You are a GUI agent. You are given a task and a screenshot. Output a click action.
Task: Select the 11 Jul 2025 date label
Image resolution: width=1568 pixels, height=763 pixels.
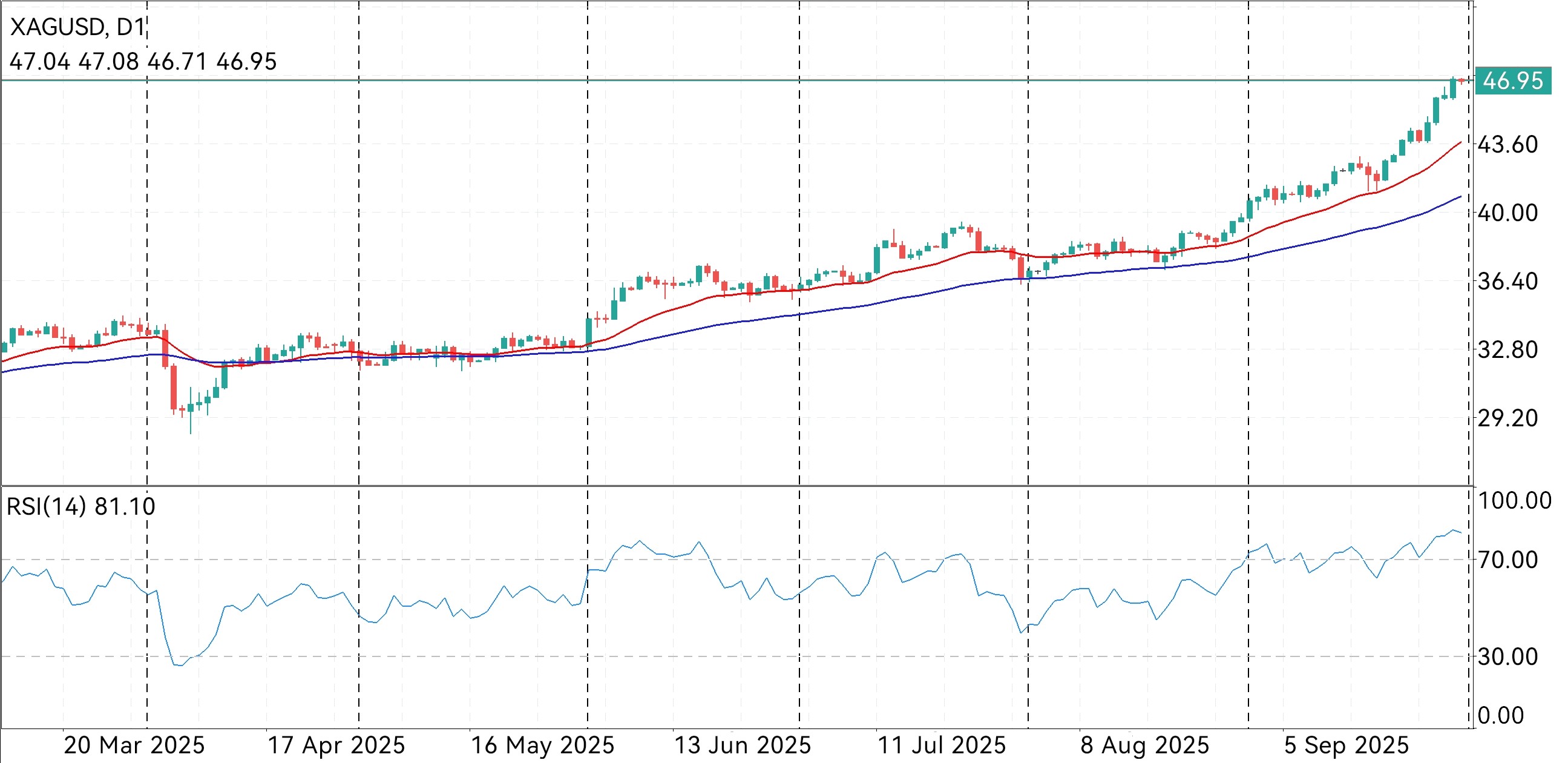(942, 745)
